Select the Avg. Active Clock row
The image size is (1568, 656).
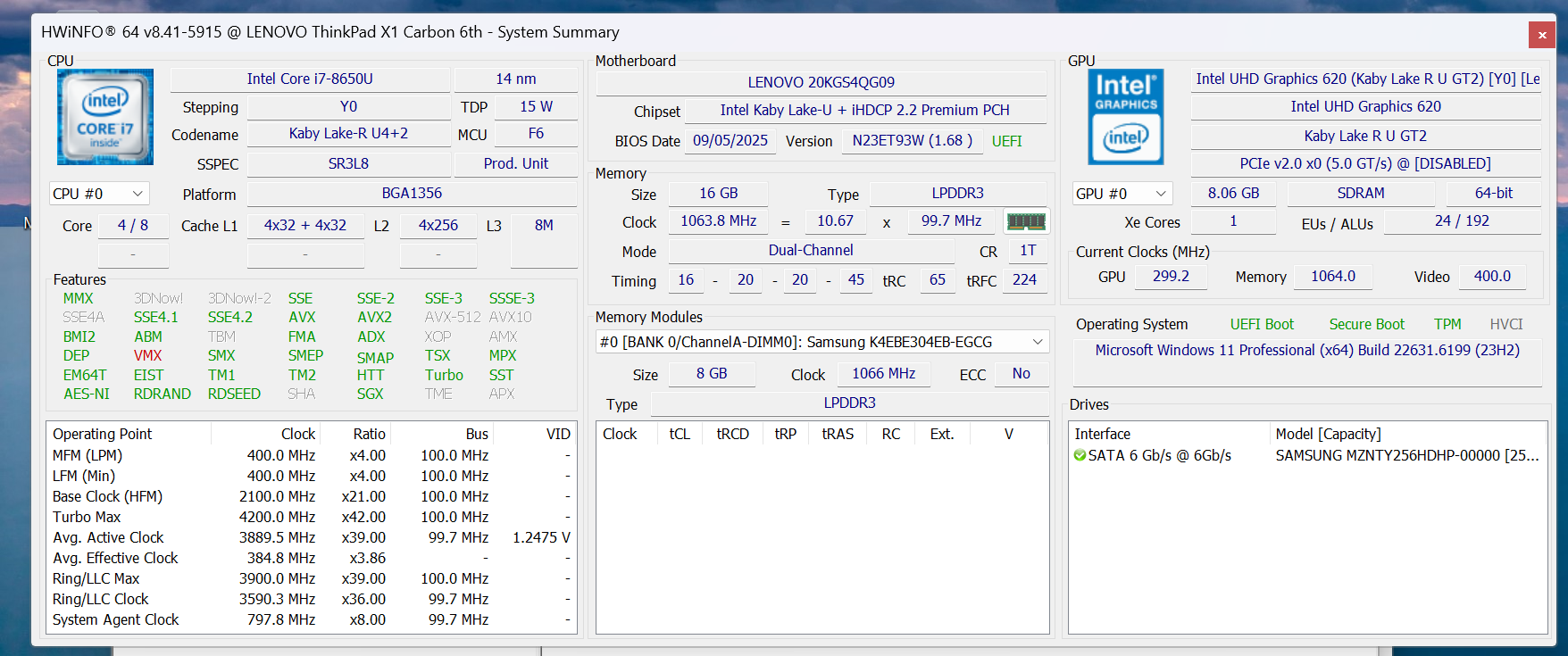coord(311,537)
